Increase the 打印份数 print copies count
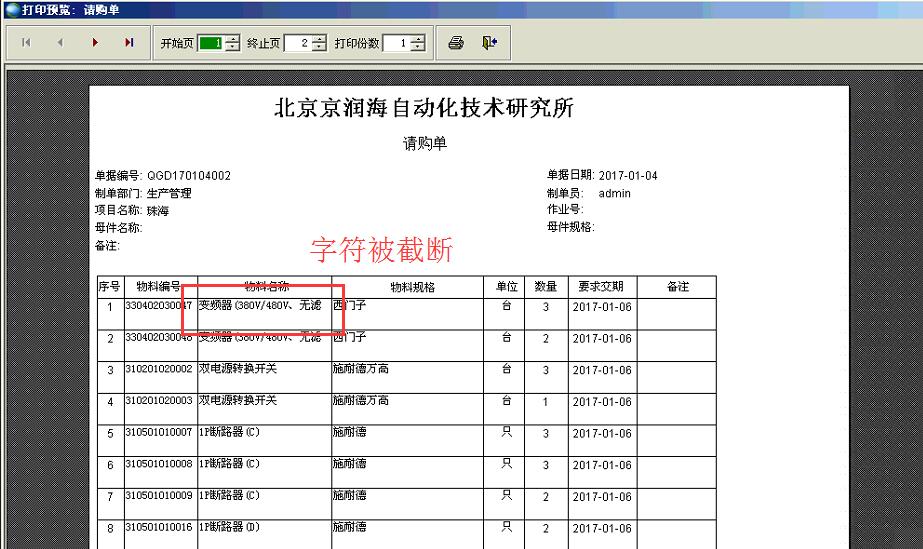The image size is (923, 549). pos(418,39)
